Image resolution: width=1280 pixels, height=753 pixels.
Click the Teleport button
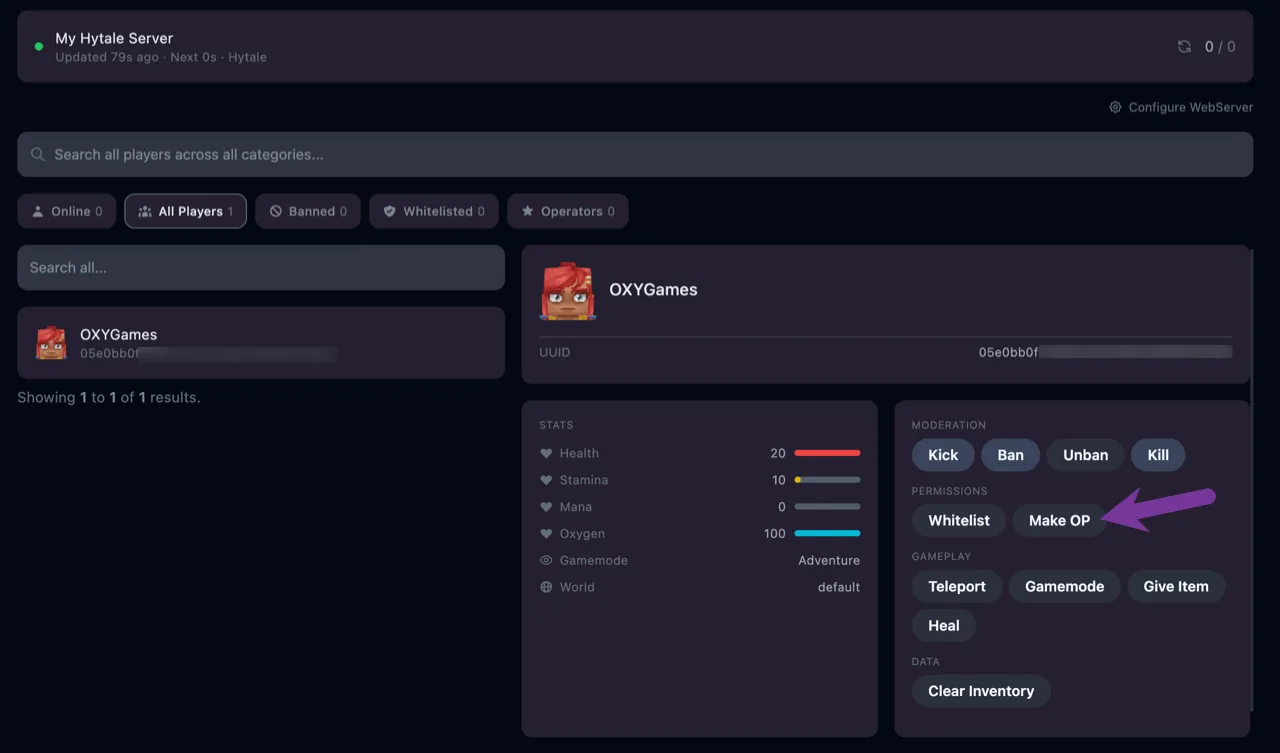click(957, 586)
